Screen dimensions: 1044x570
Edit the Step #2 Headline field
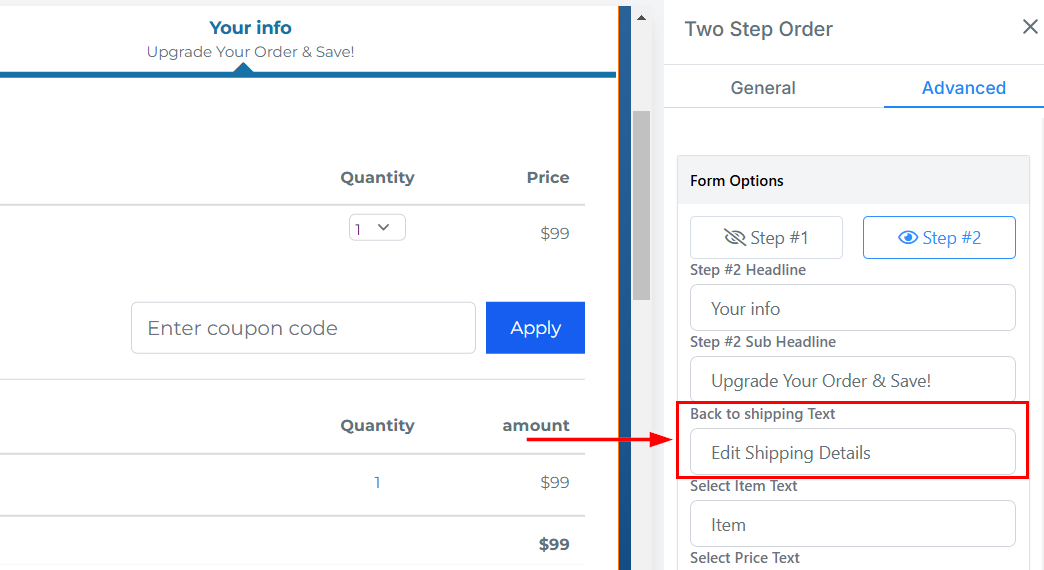click(853, 308)
